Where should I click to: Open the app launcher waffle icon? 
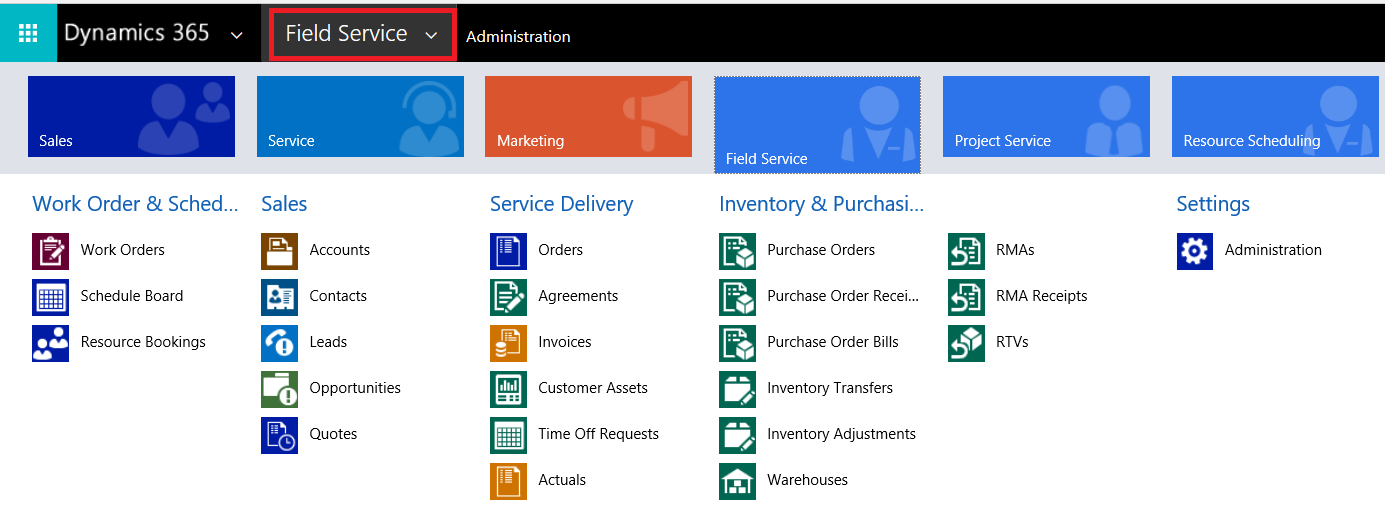pyautogui.click(x=28, y=33)
